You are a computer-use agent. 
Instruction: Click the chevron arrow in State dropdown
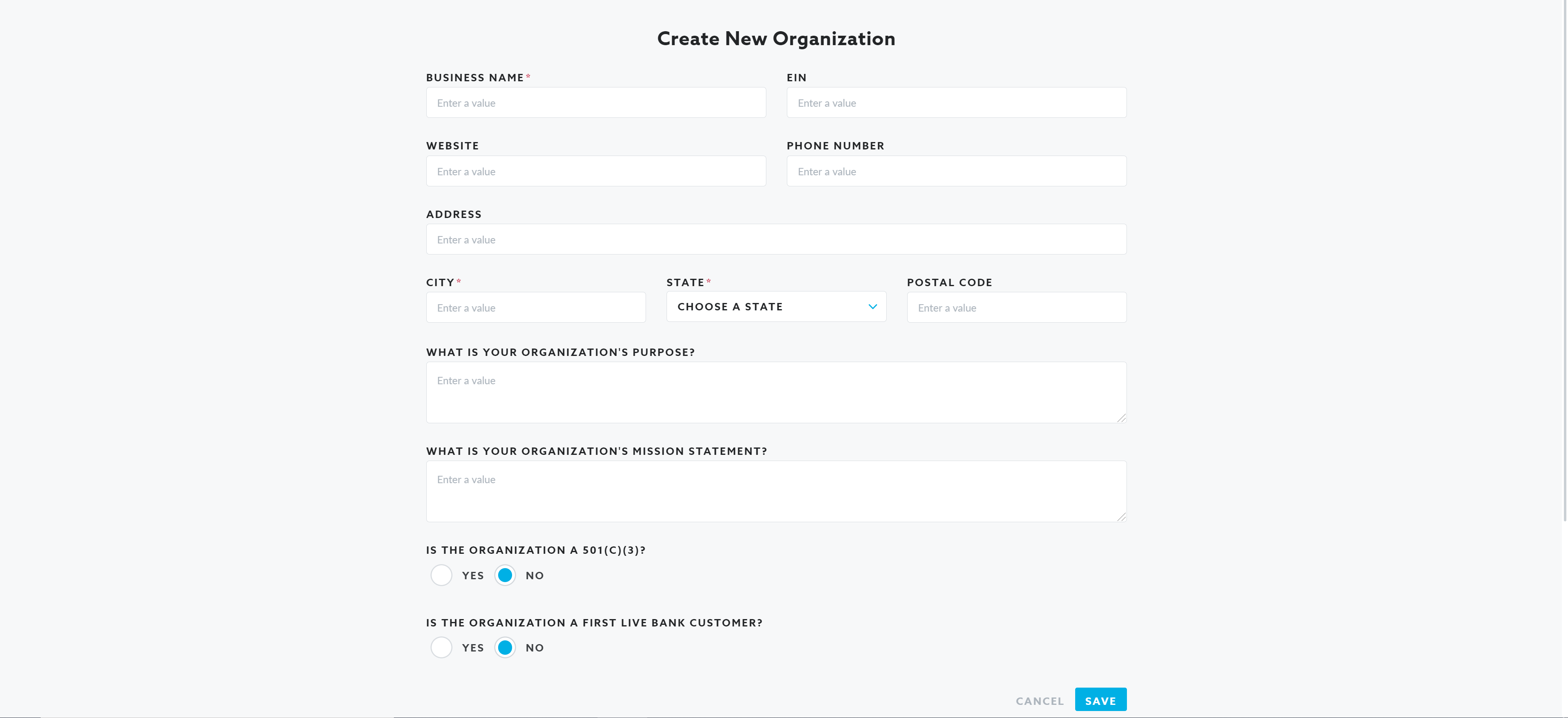872,307
